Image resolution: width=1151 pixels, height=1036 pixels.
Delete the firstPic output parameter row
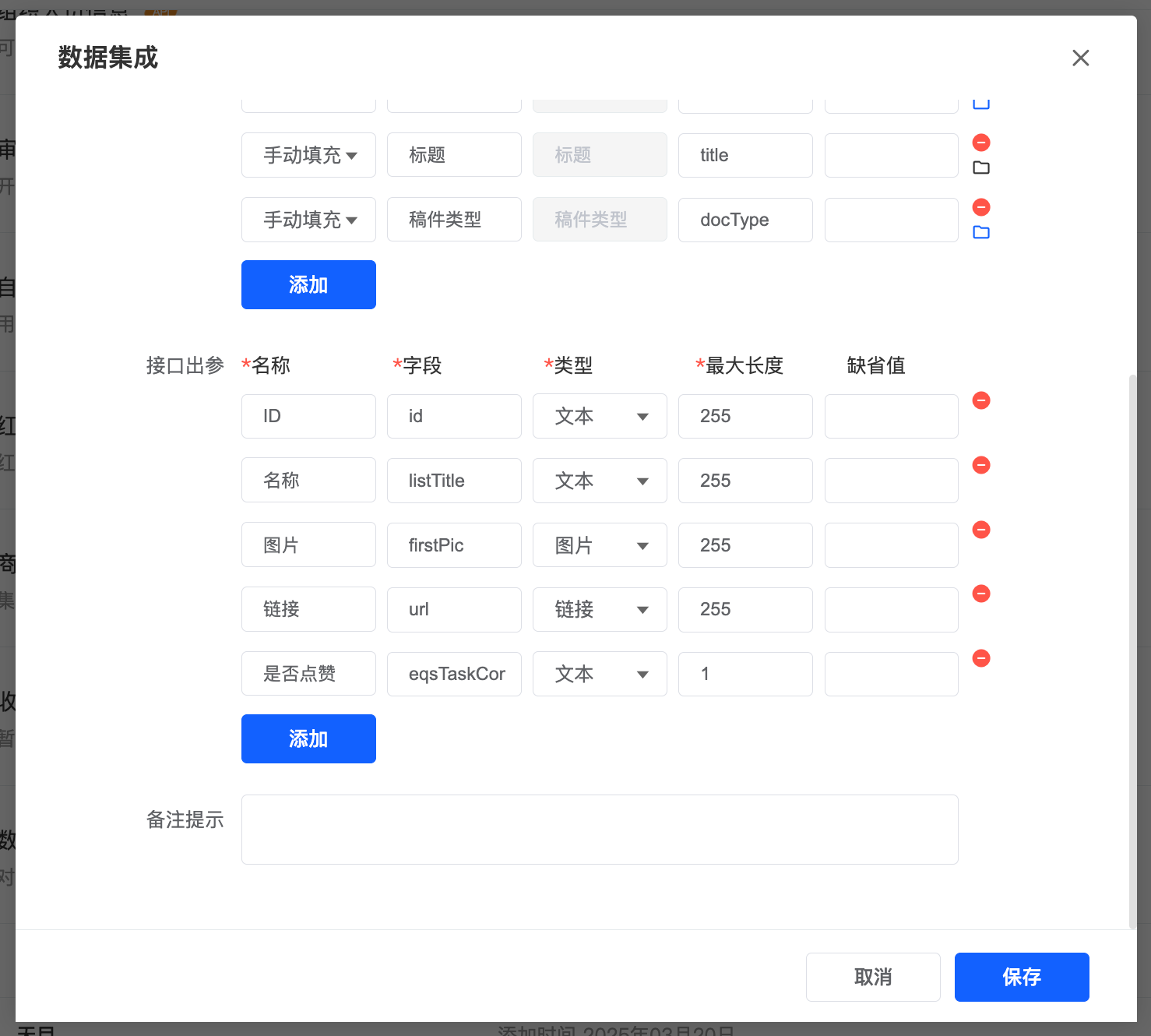(981, 530)
